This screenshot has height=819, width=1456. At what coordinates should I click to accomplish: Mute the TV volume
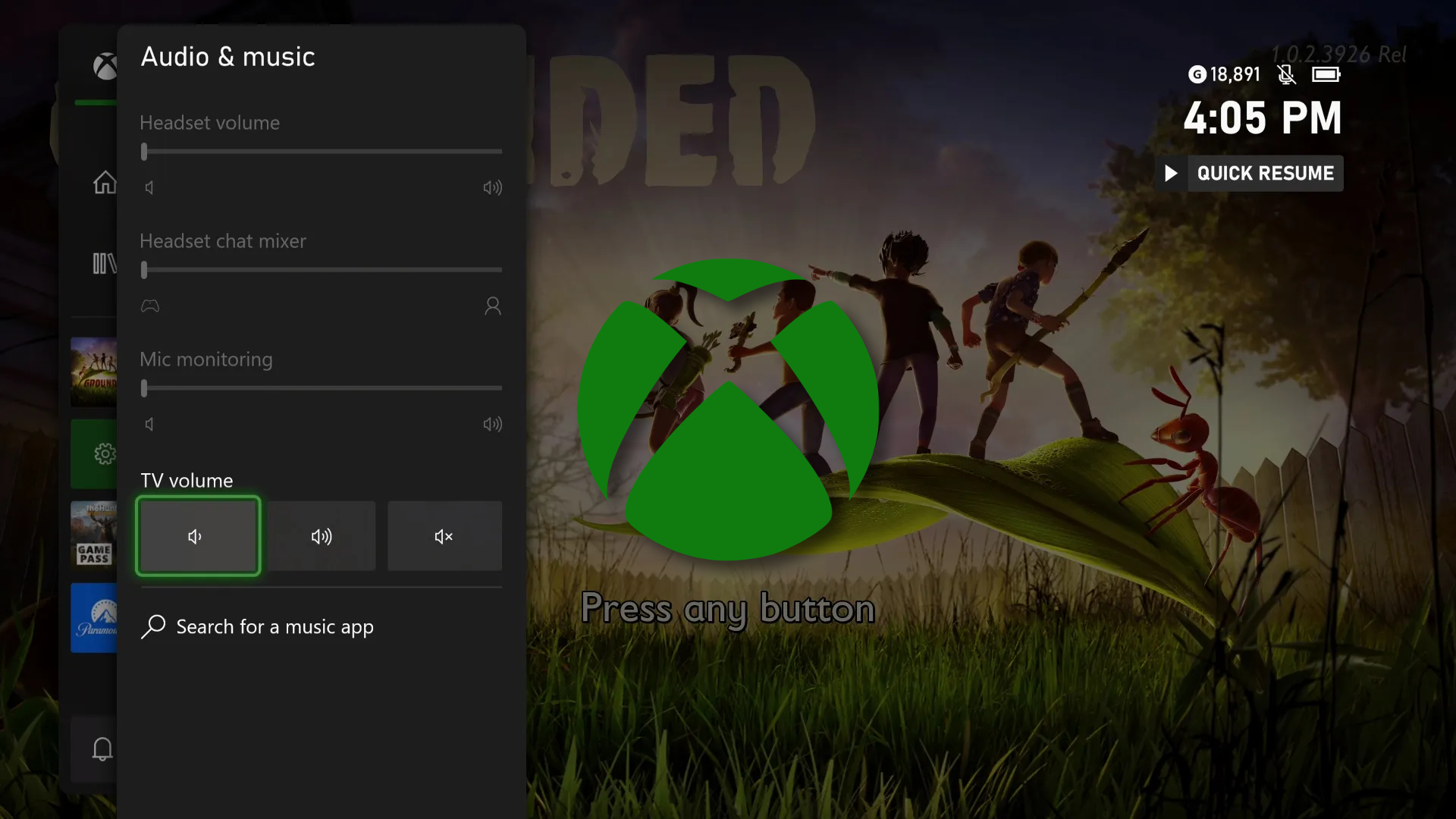[x=444, y=536]
